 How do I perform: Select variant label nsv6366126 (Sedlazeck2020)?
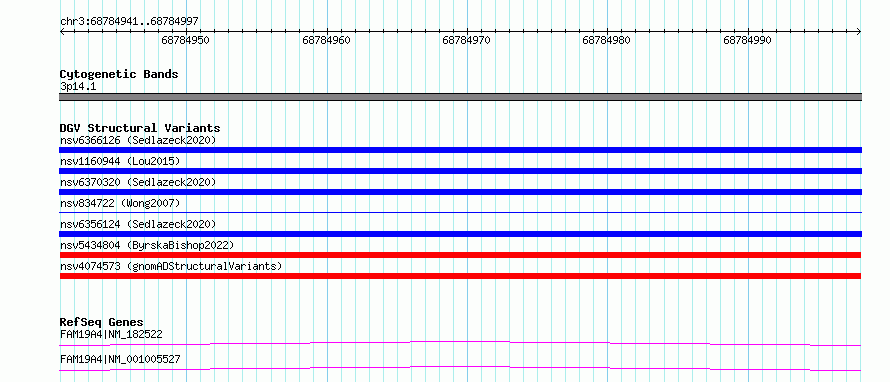click(x=138, y=140)
